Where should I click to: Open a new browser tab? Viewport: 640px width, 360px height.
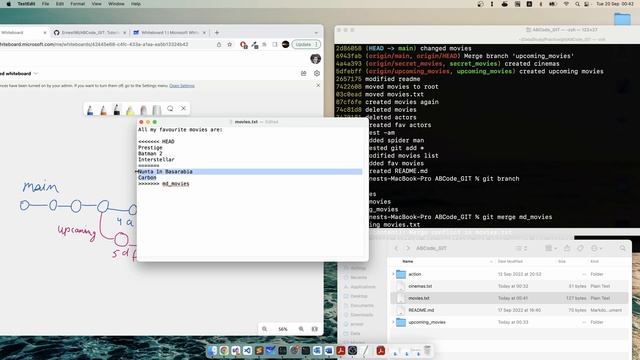pos(217,33)
